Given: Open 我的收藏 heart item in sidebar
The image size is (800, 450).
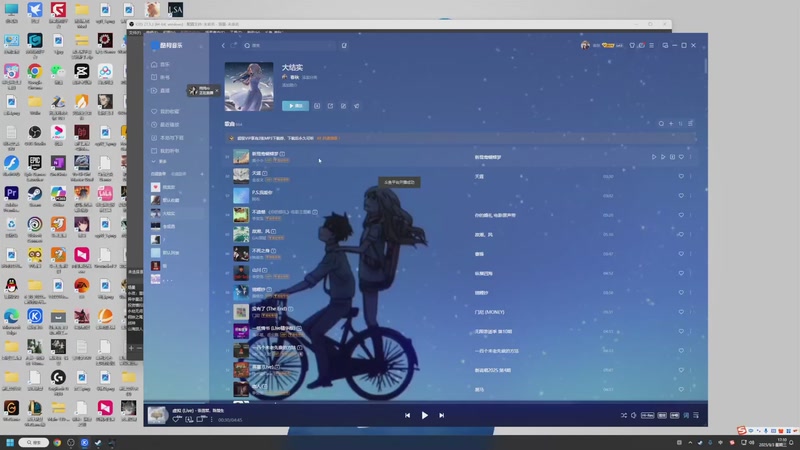Looking at the screenshot, I should tap(165, 111).
